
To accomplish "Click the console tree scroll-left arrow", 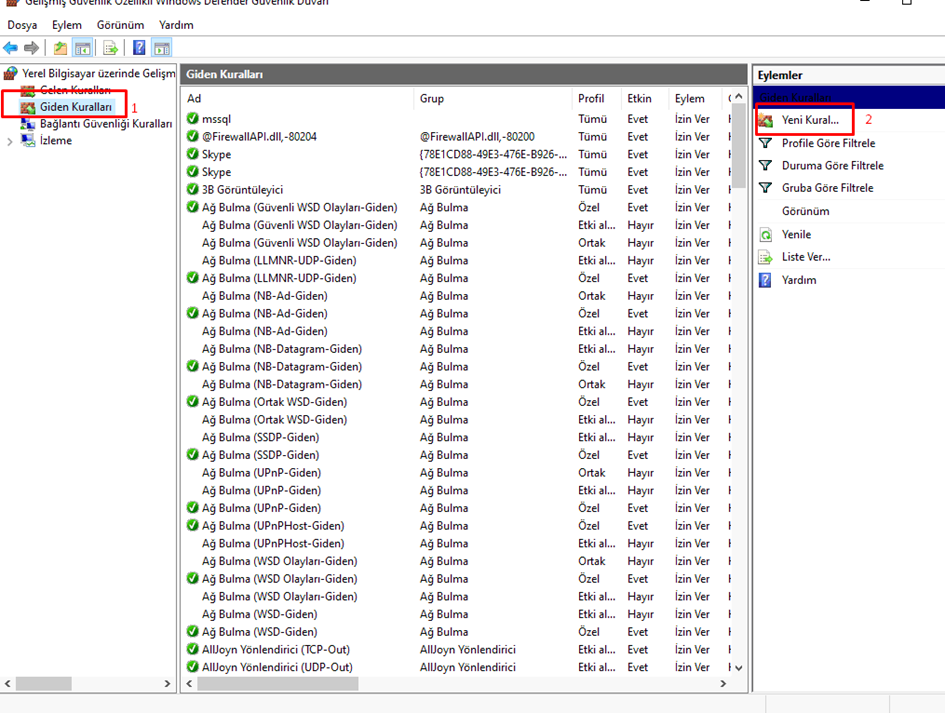I will coord(8,683).
